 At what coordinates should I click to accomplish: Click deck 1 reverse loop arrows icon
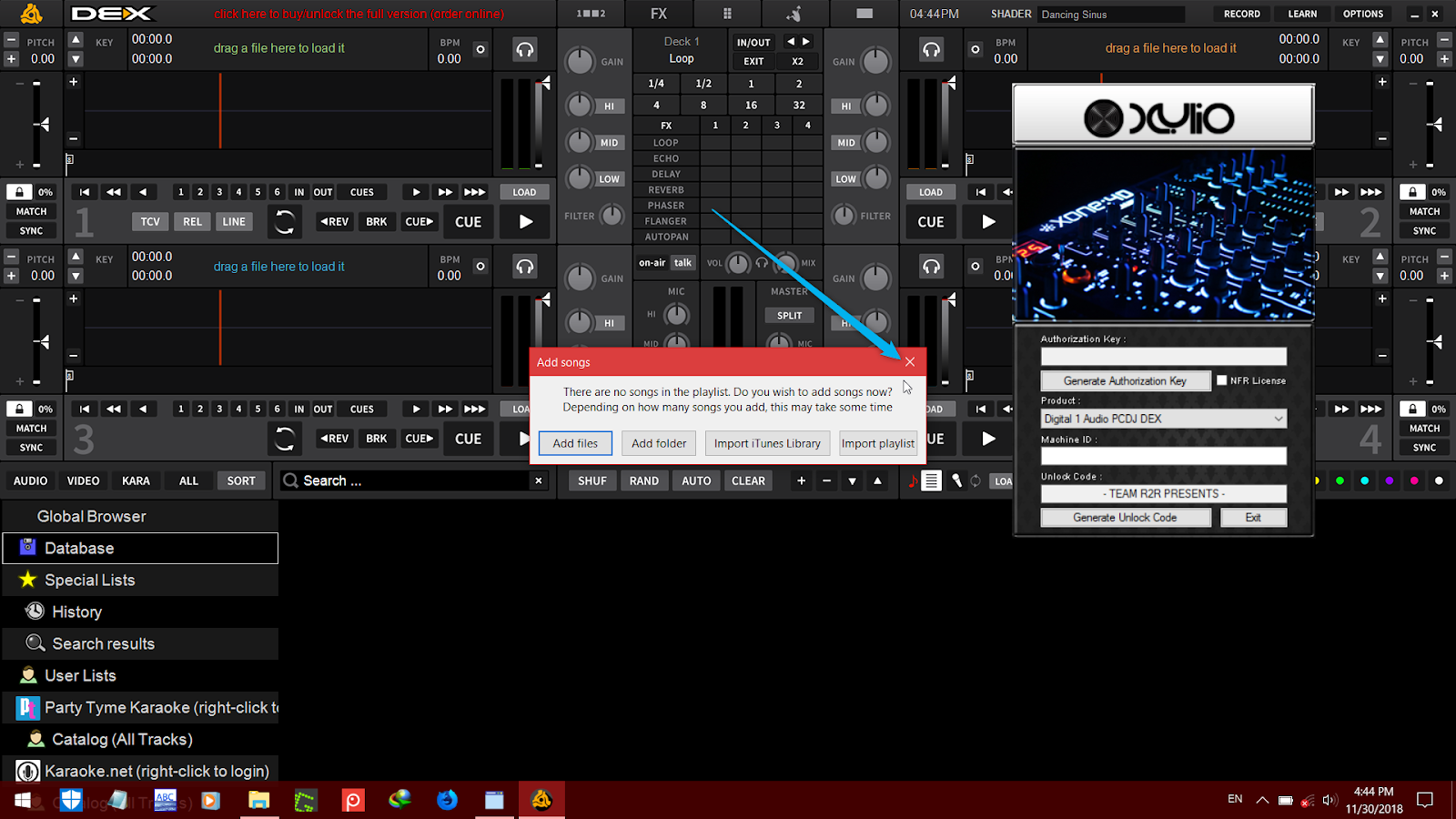pos(285,221)
